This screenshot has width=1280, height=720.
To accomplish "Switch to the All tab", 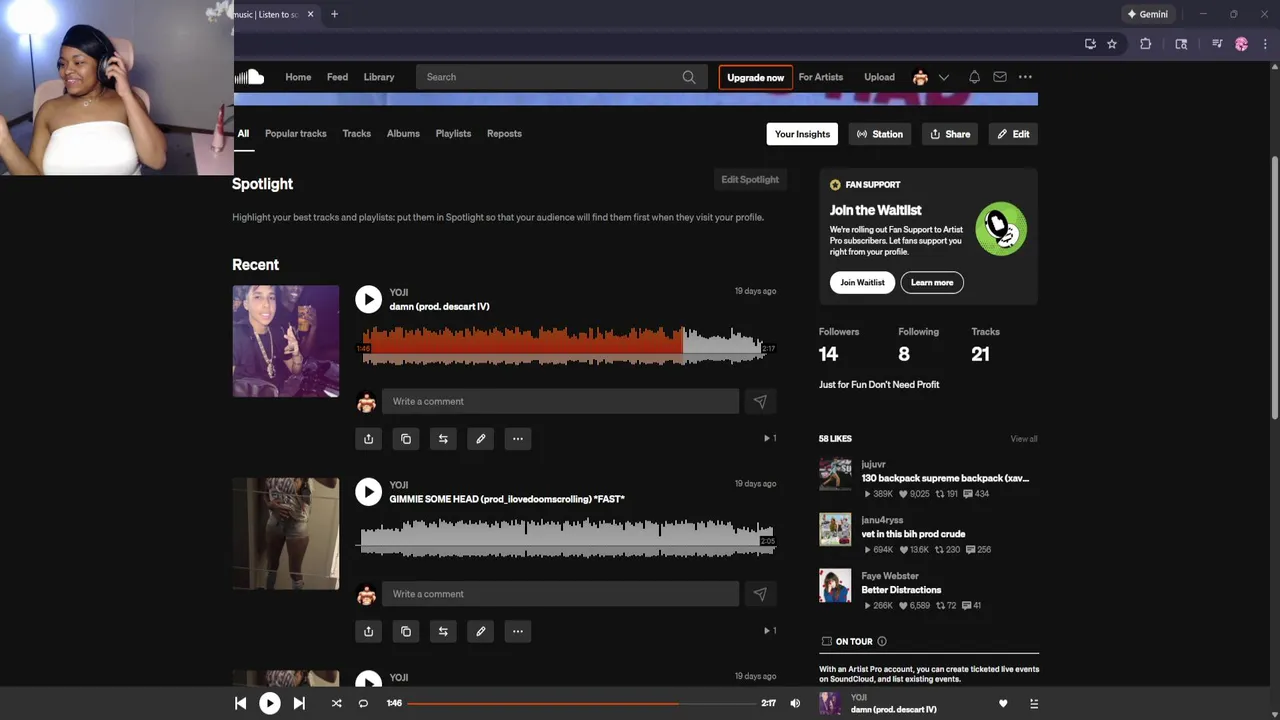I will 243,133.
